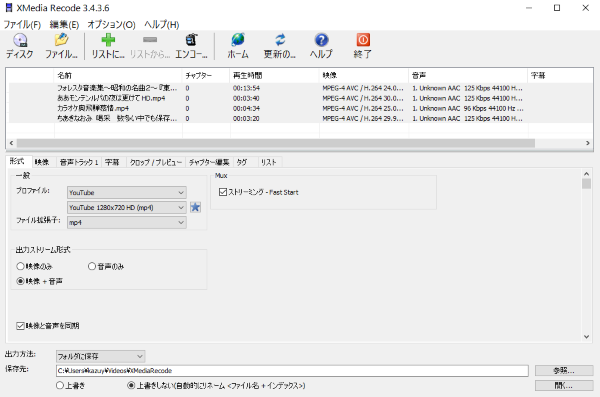Switch to the 音声トラック 1 tab

[79, 162]
